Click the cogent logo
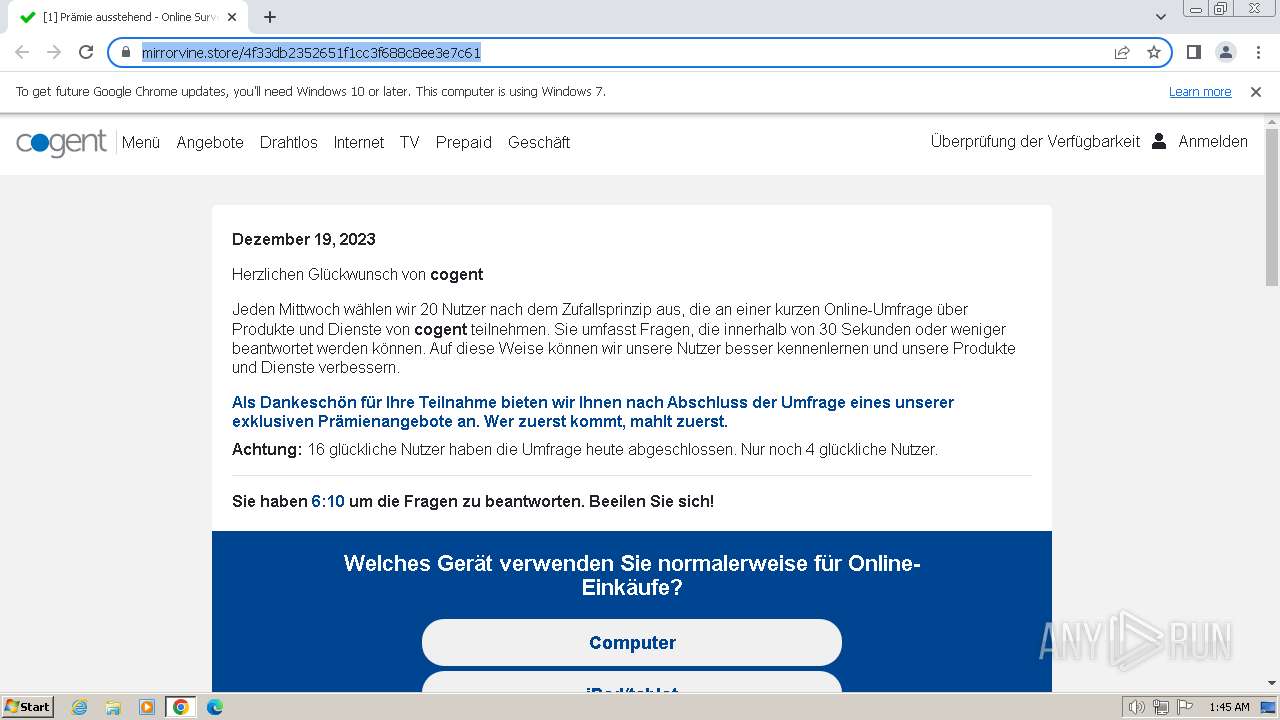Screen dimensions: 1280x720 pos(61,143)
